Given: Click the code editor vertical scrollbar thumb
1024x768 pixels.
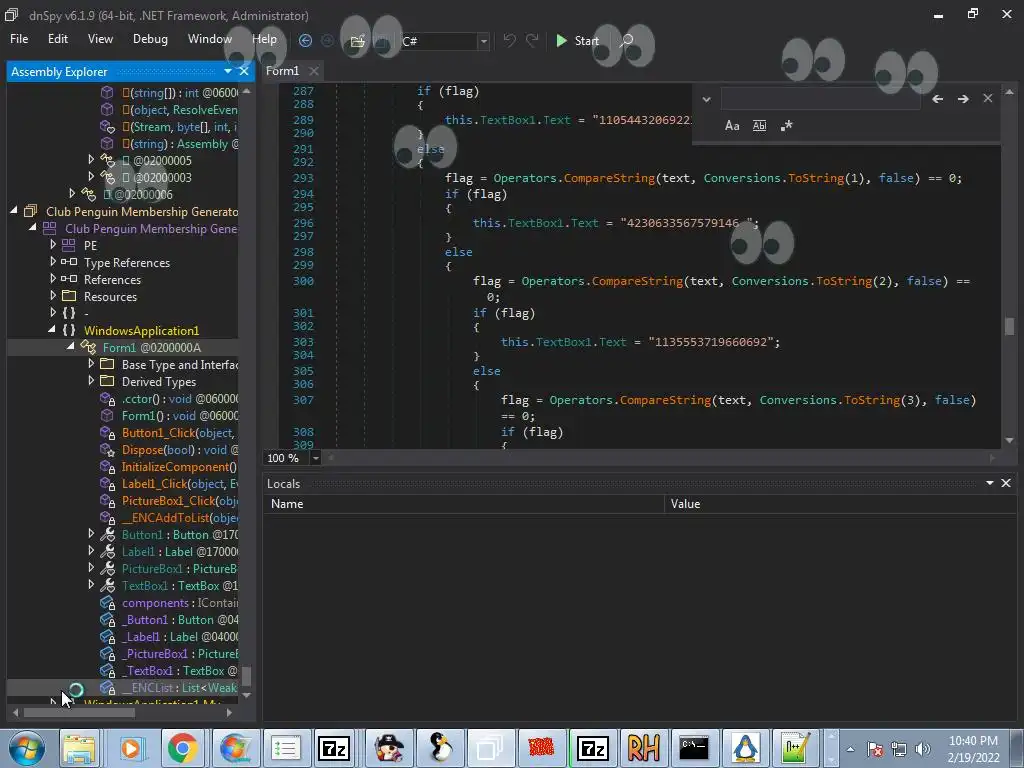Looking at the screenshot, I should [1010, 326].
